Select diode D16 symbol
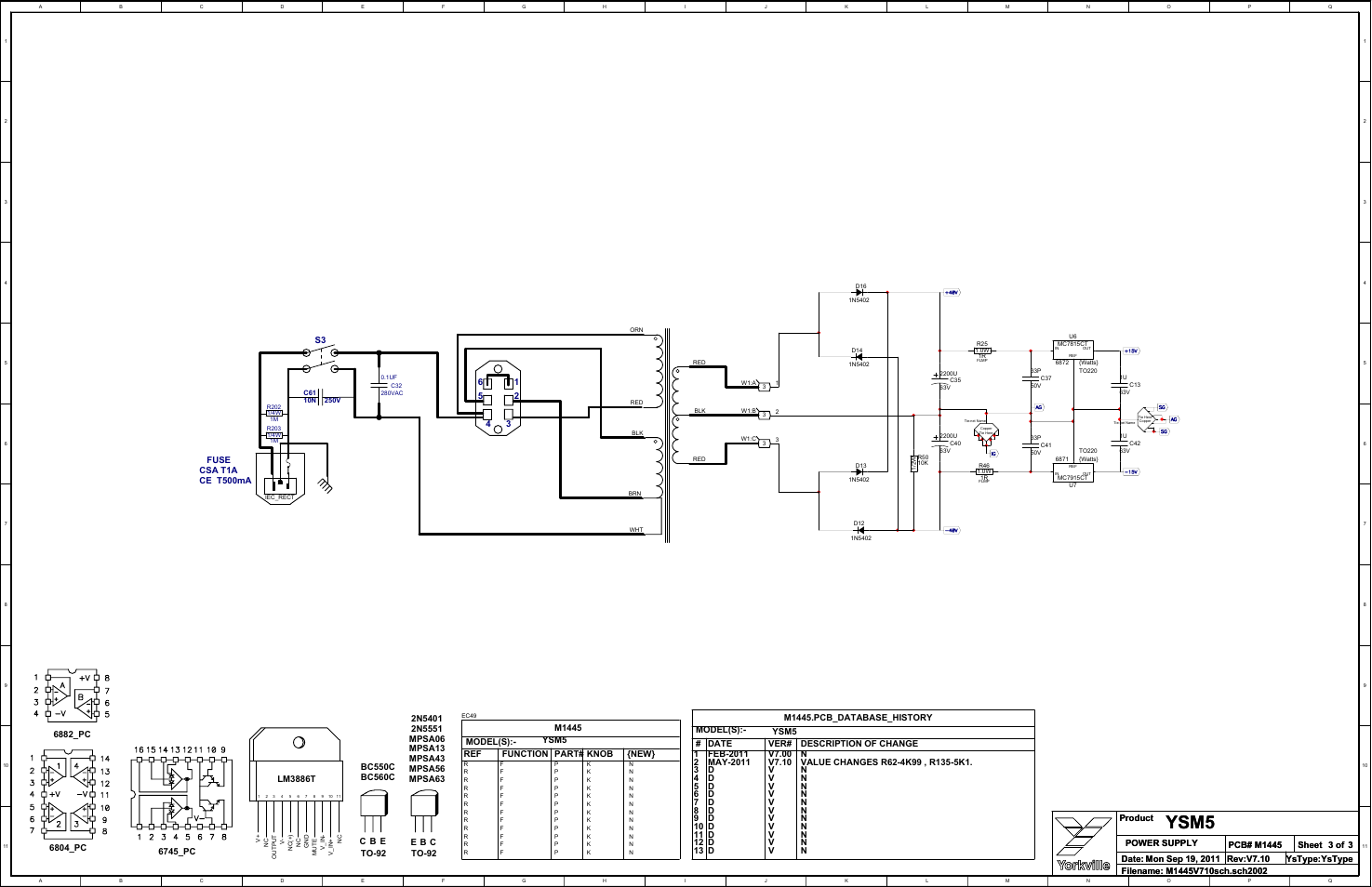 (859, 293)
